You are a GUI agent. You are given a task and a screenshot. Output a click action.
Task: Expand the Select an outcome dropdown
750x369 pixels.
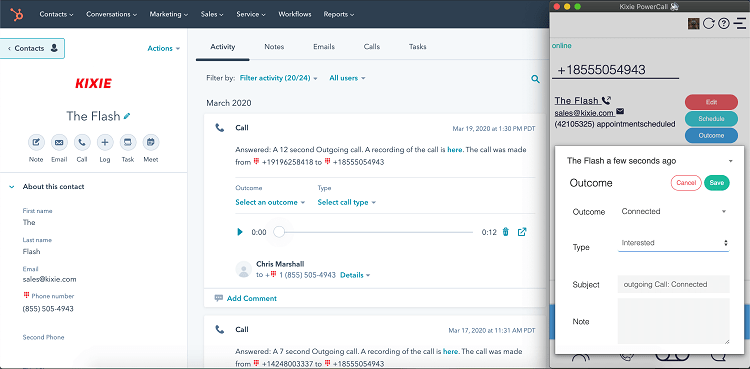(270, 202)
